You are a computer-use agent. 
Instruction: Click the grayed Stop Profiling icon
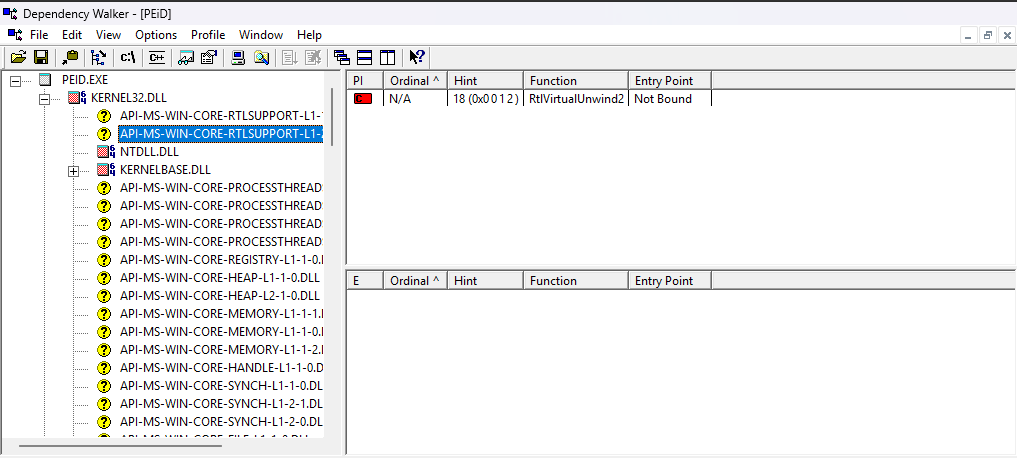tap(313, 58)
